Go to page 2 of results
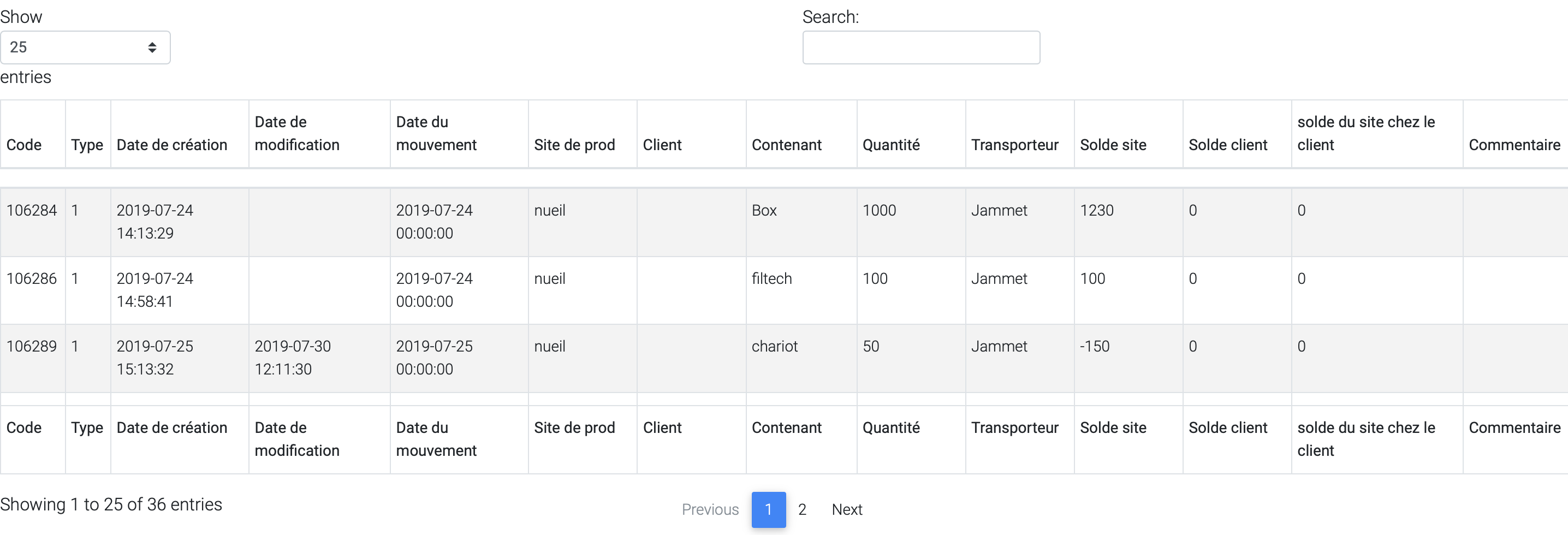 pos(801,509)
